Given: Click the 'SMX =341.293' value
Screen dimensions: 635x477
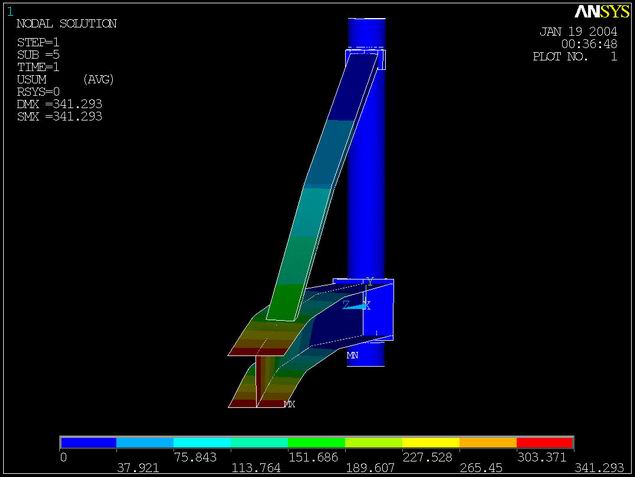Looking at the screenshot, I should 60,117.
